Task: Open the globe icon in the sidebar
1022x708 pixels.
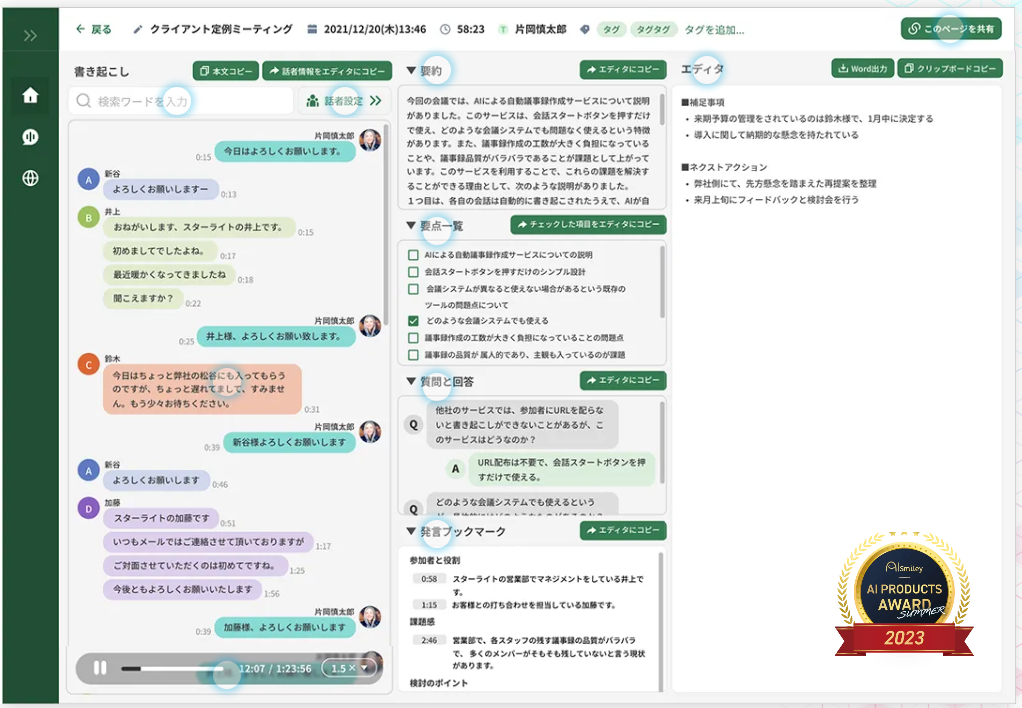Action: (x=30, y=178)
